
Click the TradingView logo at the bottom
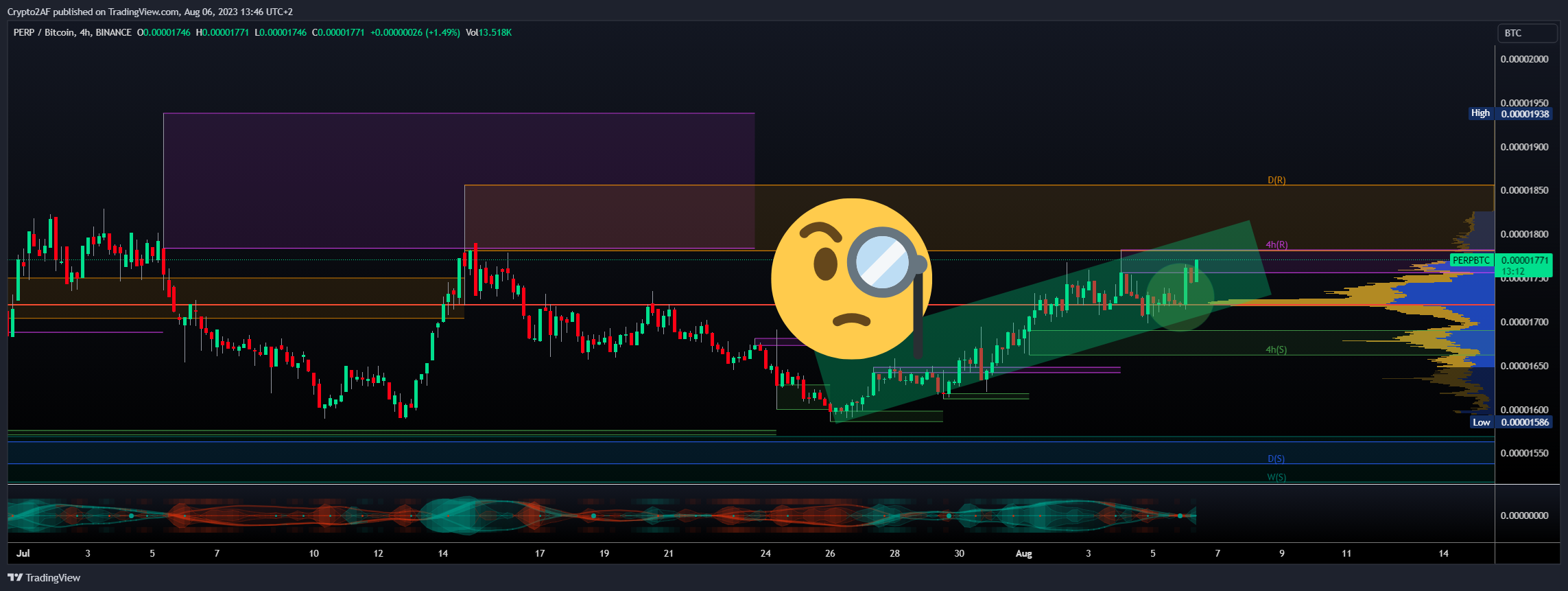[44, 578]
